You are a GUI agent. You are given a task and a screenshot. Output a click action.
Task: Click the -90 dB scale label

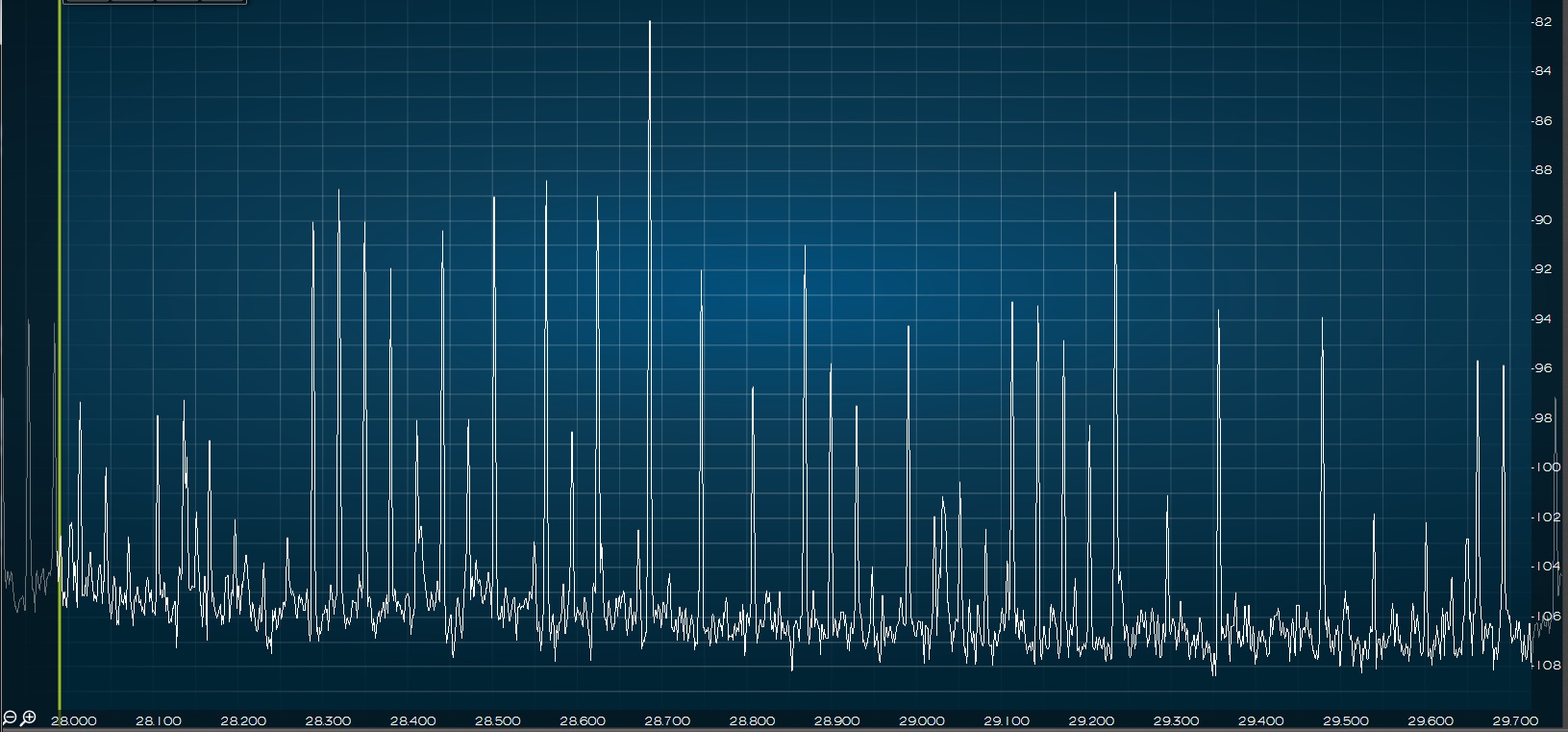(x=1542, y=220)
